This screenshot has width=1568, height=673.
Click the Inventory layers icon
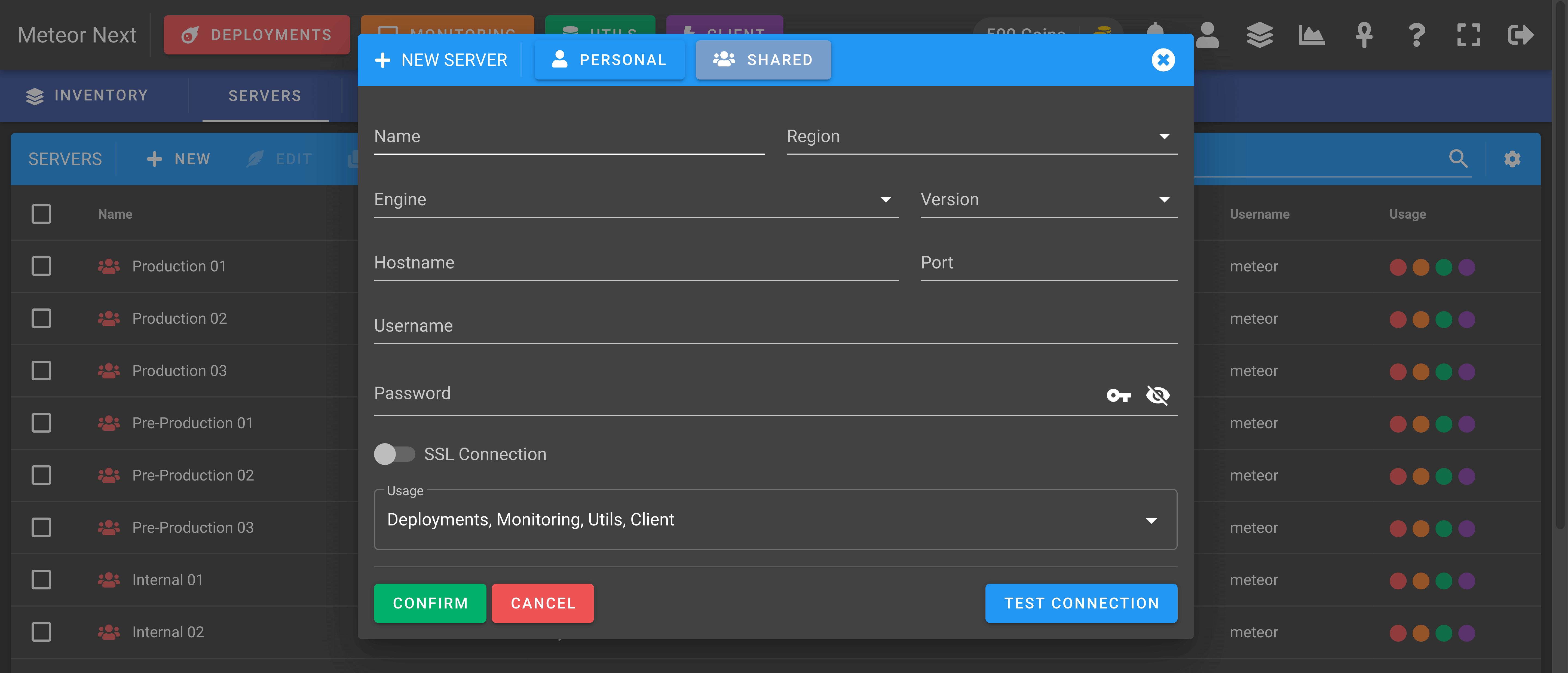[35, 96]
